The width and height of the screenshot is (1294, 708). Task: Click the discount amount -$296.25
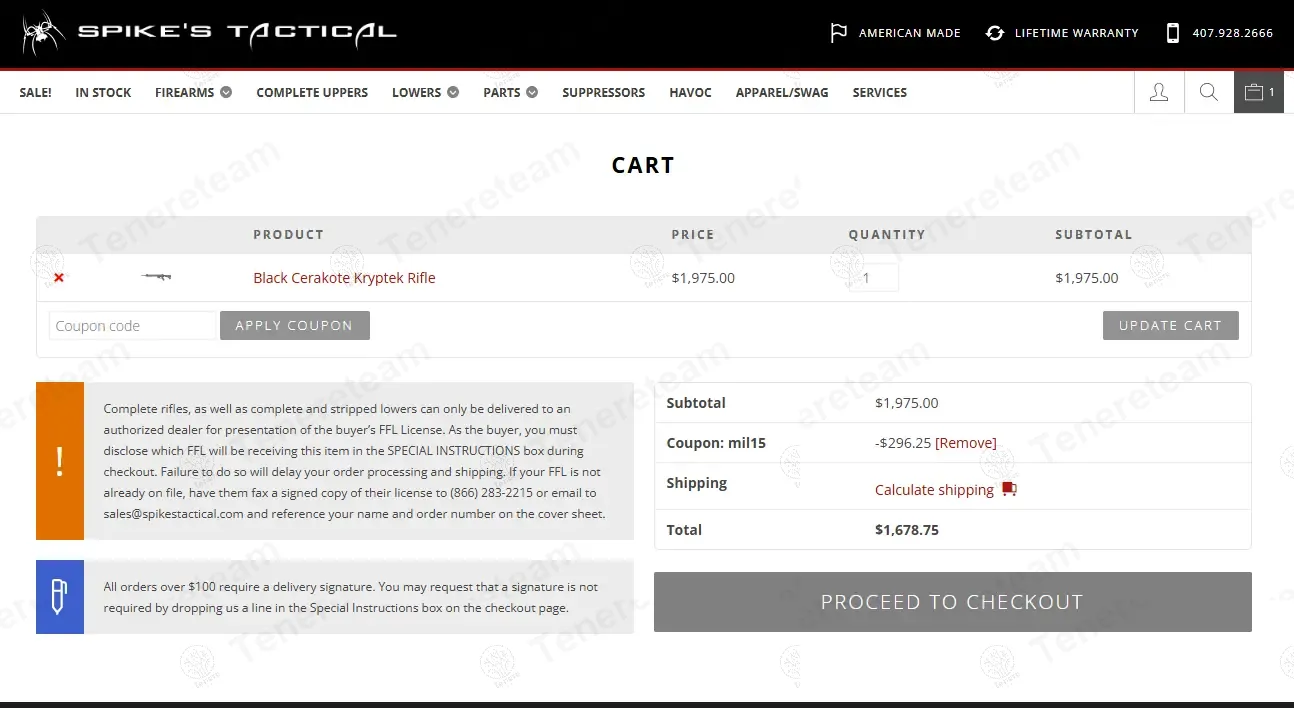(x=903, y=443)
